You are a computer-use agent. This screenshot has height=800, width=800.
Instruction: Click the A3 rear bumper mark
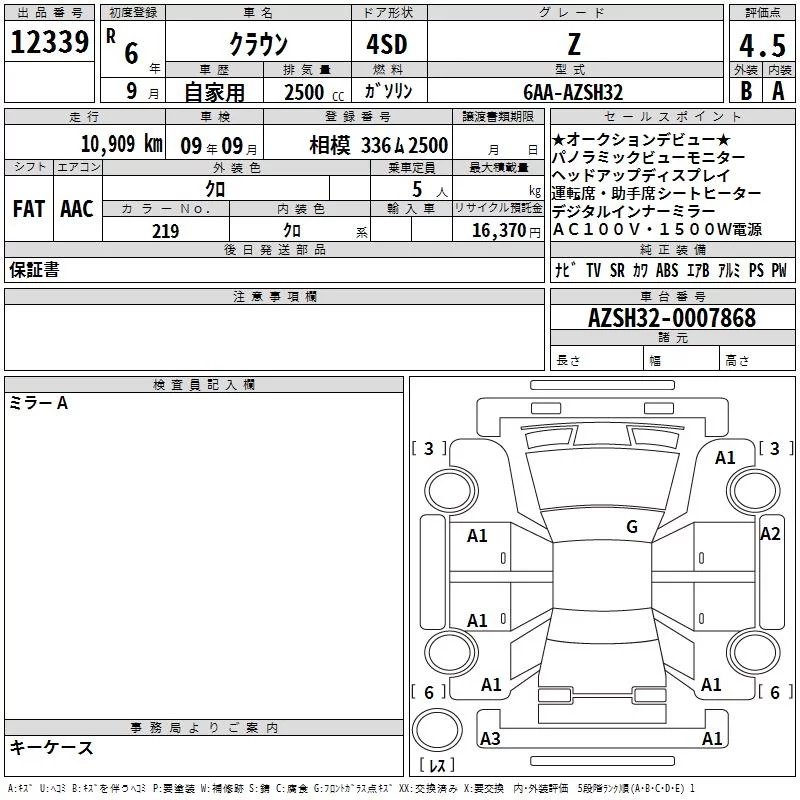coord(490,738)
